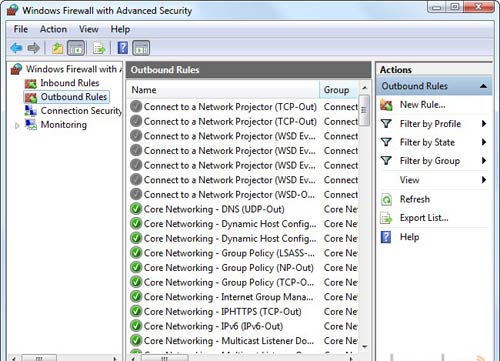Click Refresh in the Actions pane
This screenshot has height=361, width=500.
coord(415,199)
